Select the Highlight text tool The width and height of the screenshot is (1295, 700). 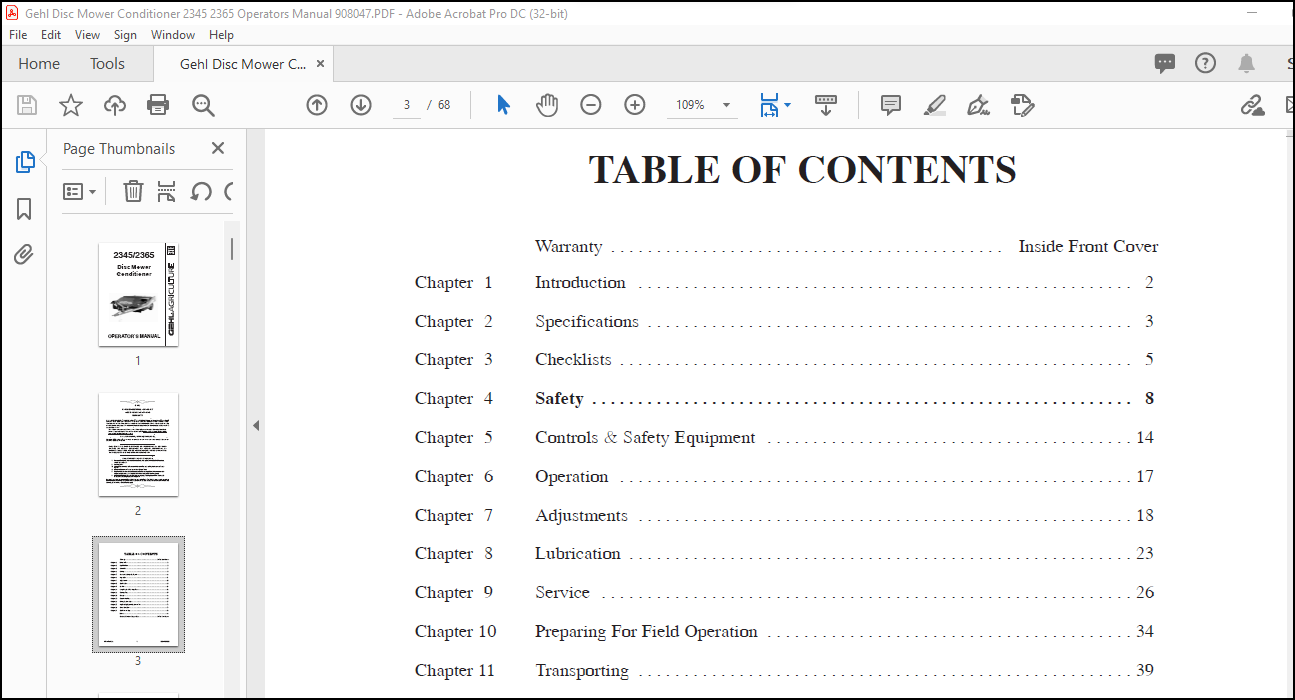[x=935, y=105]
